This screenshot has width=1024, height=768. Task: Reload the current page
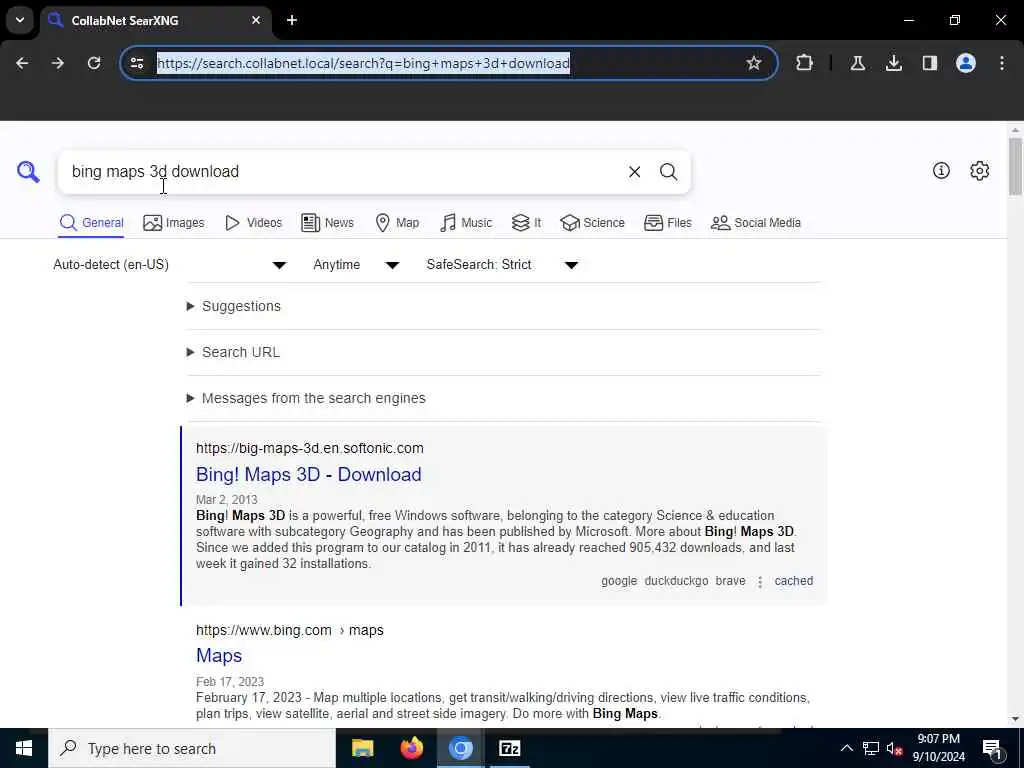point(94,63)
